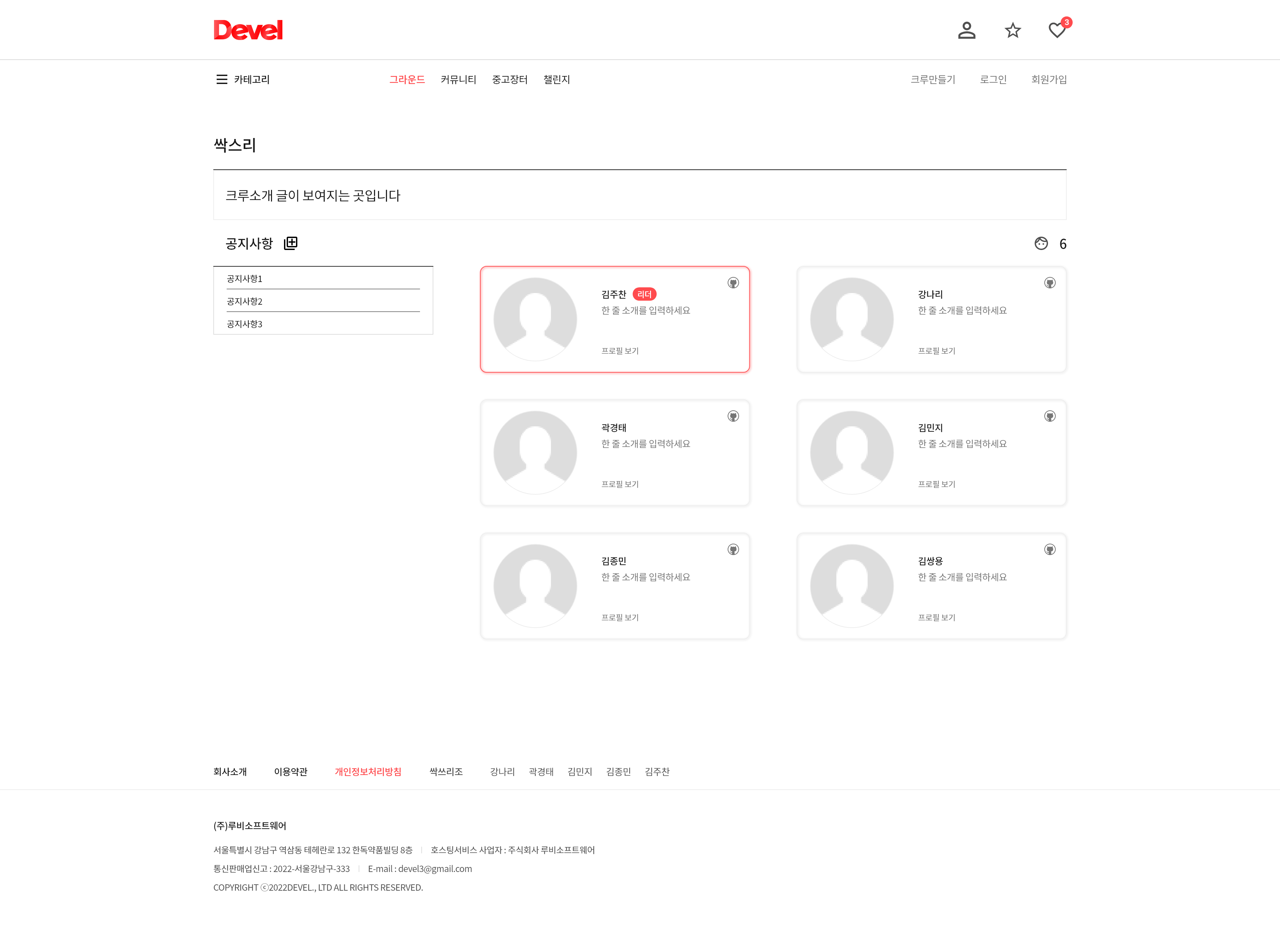Viewport: 1280px width, 952px height.
Task: Open the user account profile icon
Action: pyautogui.click(x=966, y=30)
